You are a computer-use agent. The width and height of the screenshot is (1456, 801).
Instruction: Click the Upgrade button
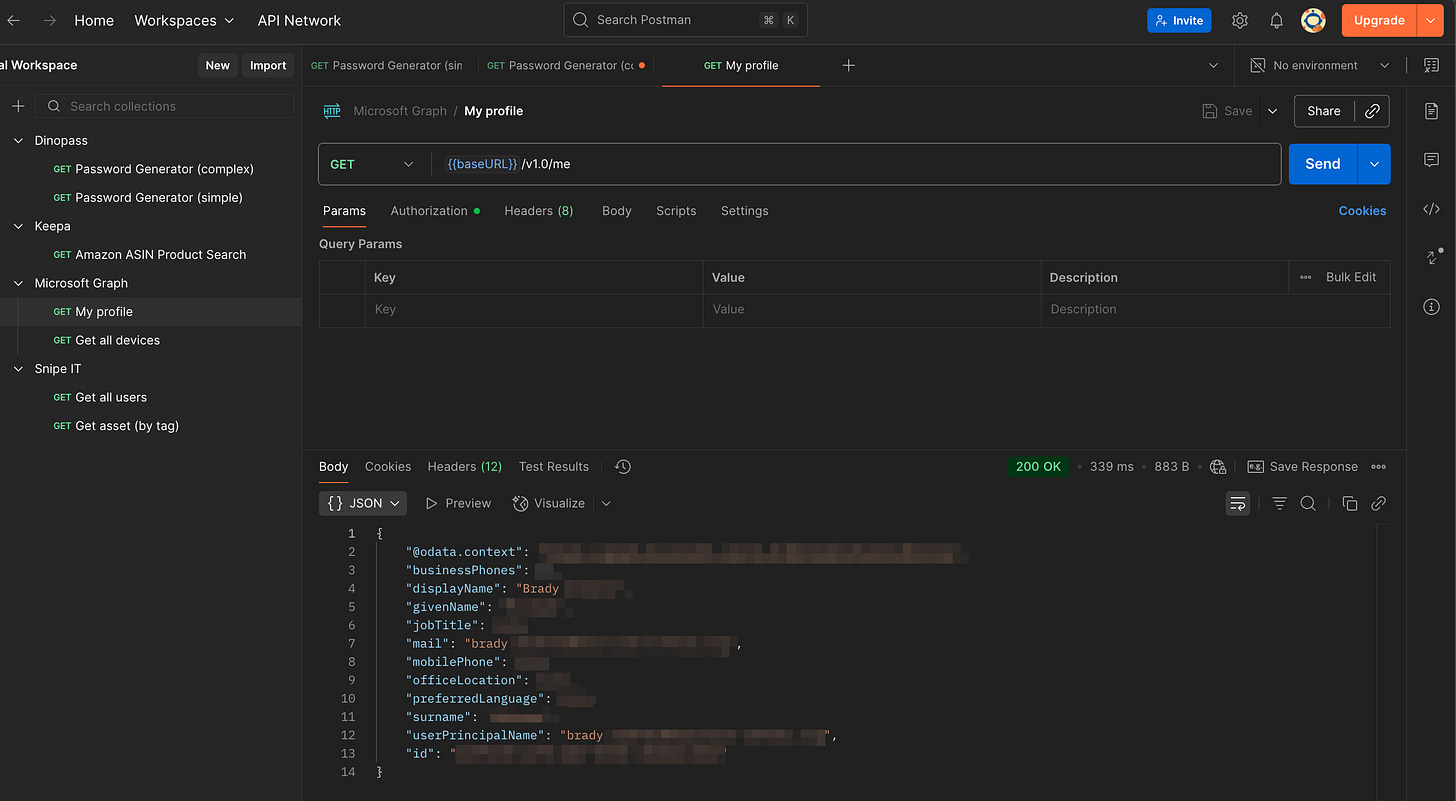tap(1379, 20)
